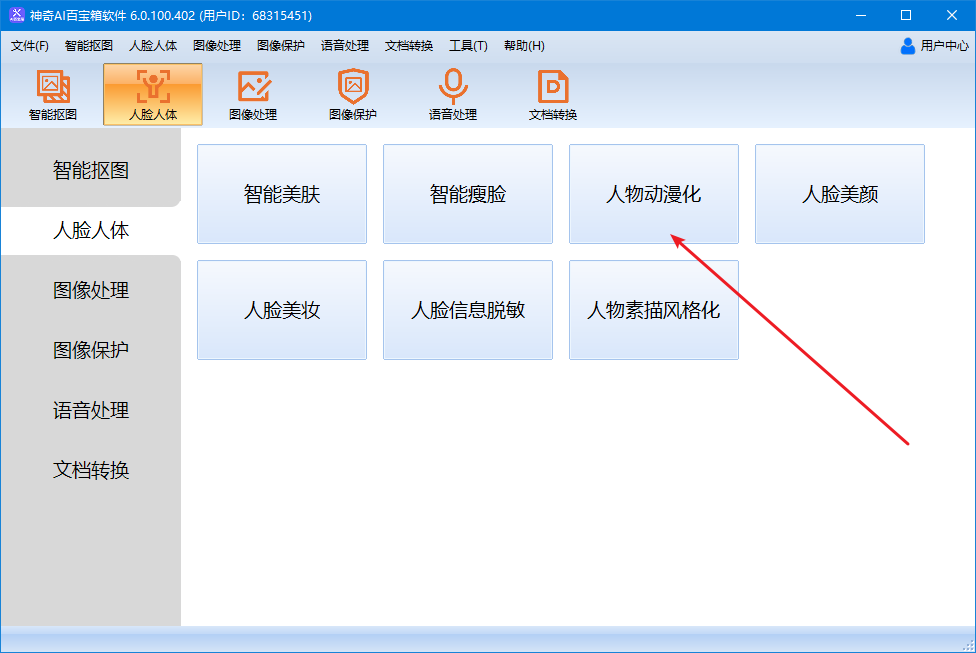Open the 文件(F) menu
Image resolution: width=976 pixels, height=653 pixels.
click(x=30, y=45)
